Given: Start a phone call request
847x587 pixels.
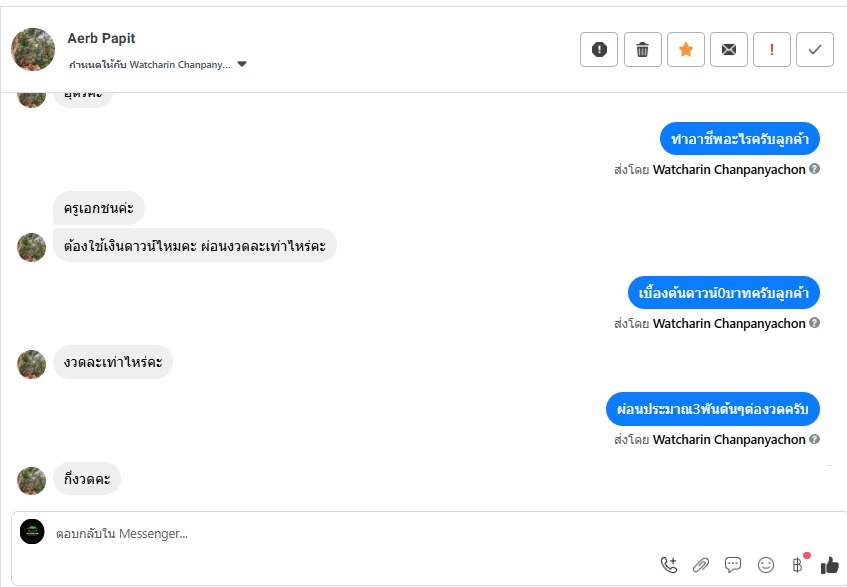Looking at the screenshot, I should pos(669,565).
